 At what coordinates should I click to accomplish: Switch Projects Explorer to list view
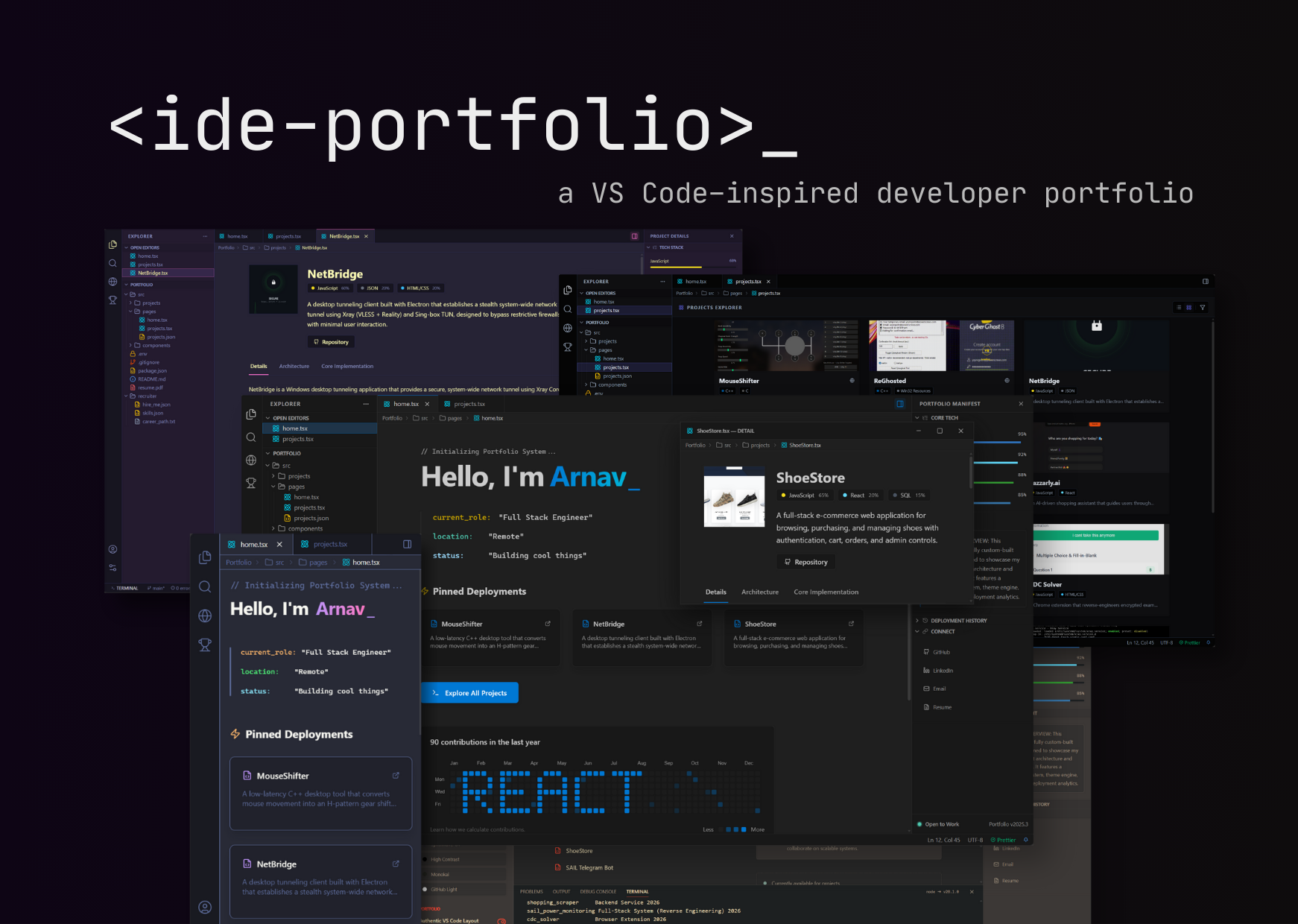1179,307
